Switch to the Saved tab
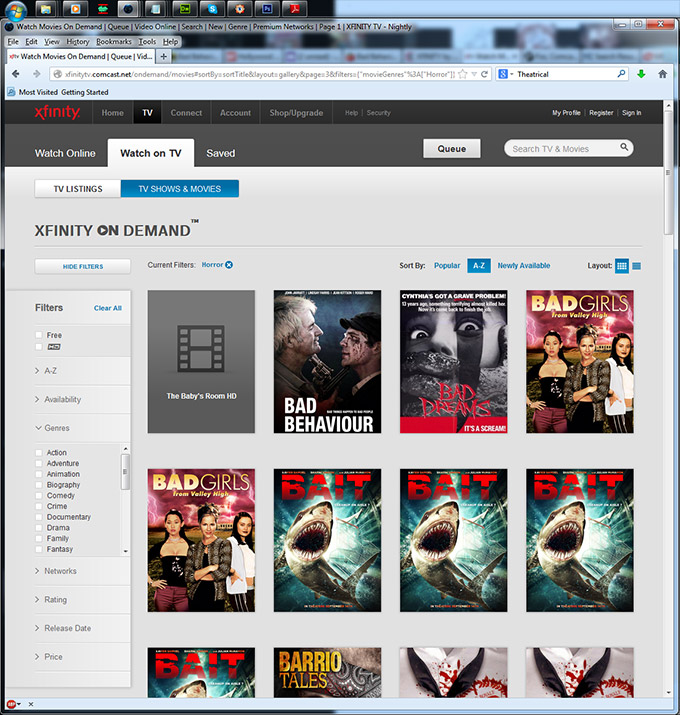This screenshot has width=680, height=715. click(221, 153)
